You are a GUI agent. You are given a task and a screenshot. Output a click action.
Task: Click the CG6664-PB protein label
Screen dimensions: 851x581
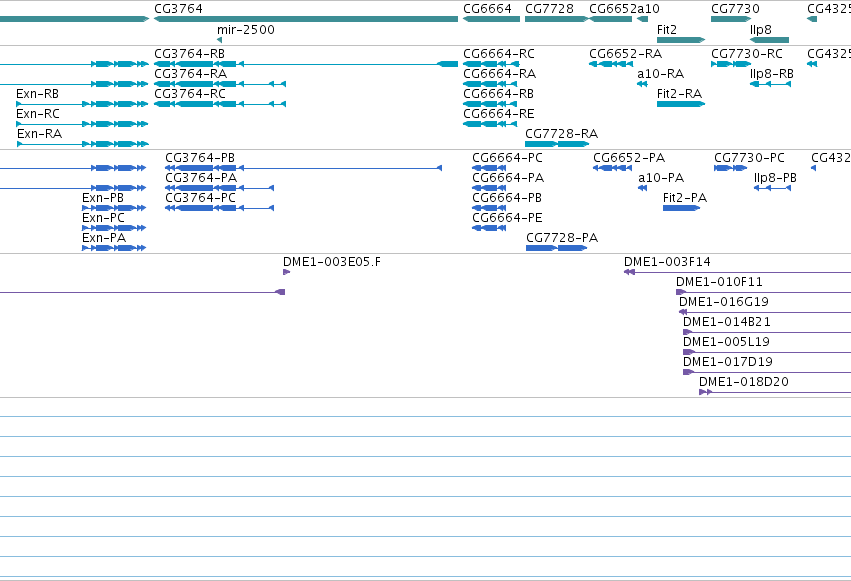[507, 198]
